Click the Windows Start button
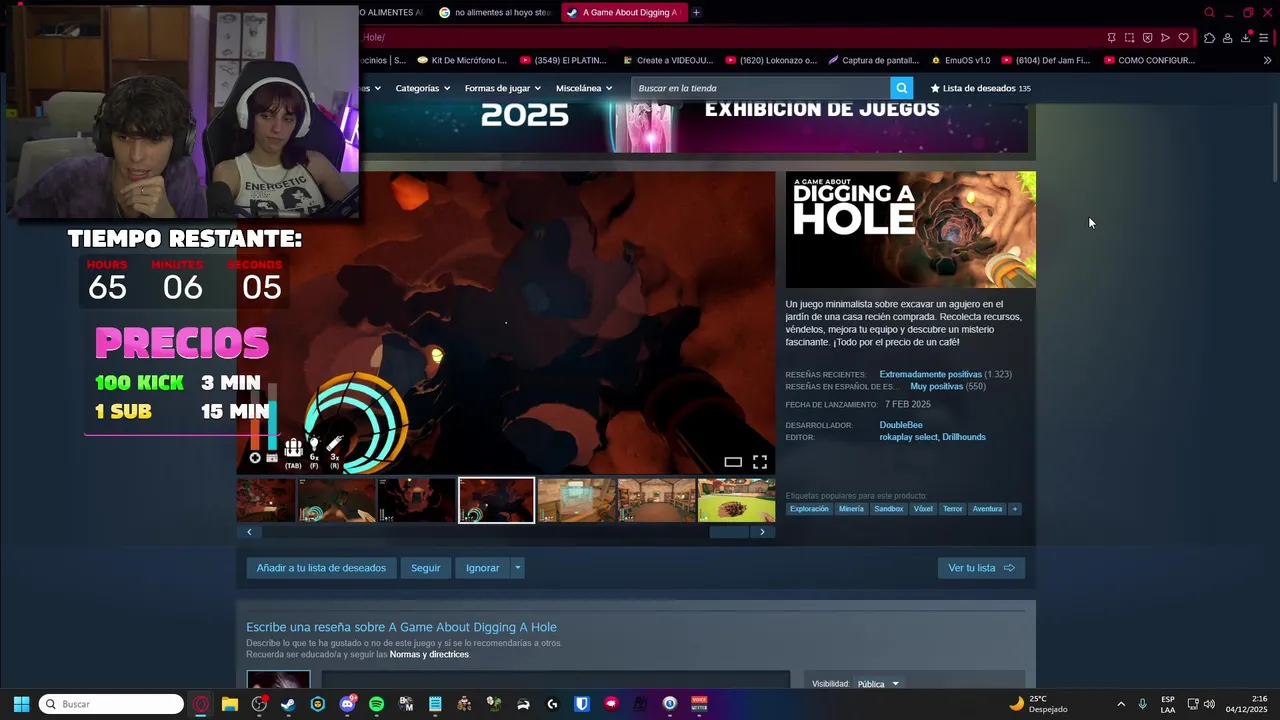 (x=21, y=704)
